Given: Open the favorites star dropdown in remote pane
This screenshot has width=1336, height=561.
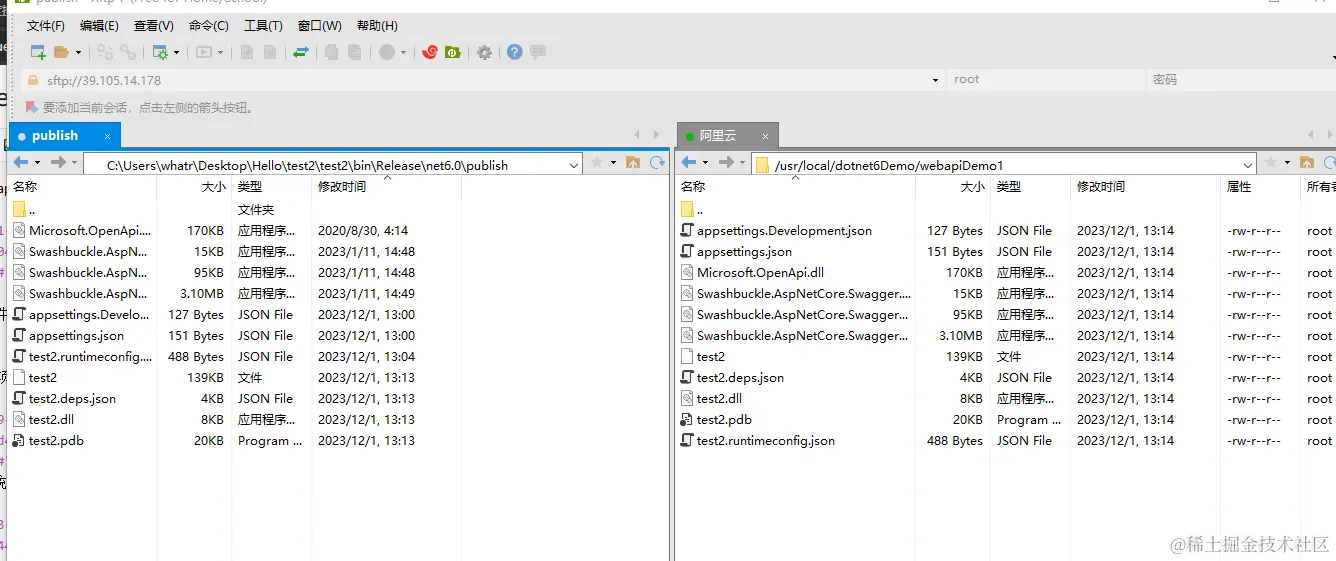Looking at the screenshot, I should coord(1286,162).
